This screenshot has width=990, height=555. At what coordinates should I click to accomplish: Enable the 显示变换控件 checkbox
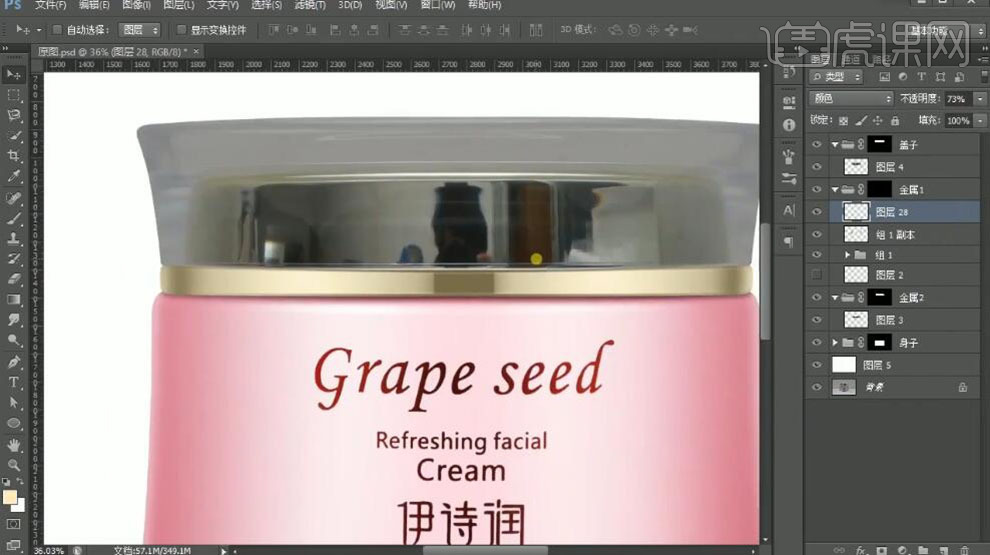coord(181,30)
